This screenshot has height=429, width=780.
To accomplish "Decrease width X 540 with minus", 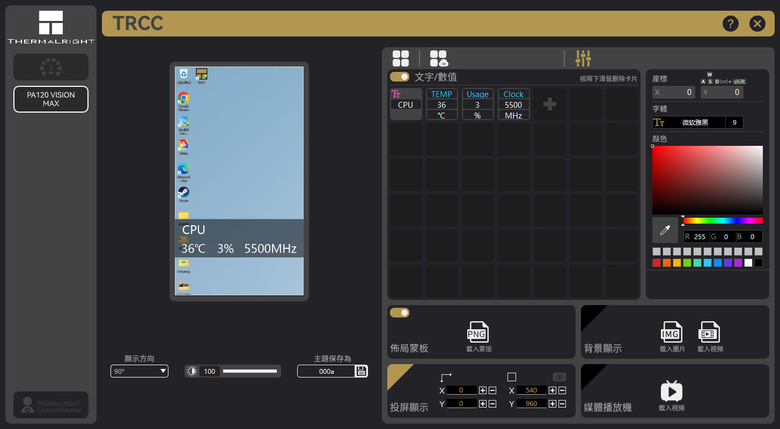I will coord(562,390).
